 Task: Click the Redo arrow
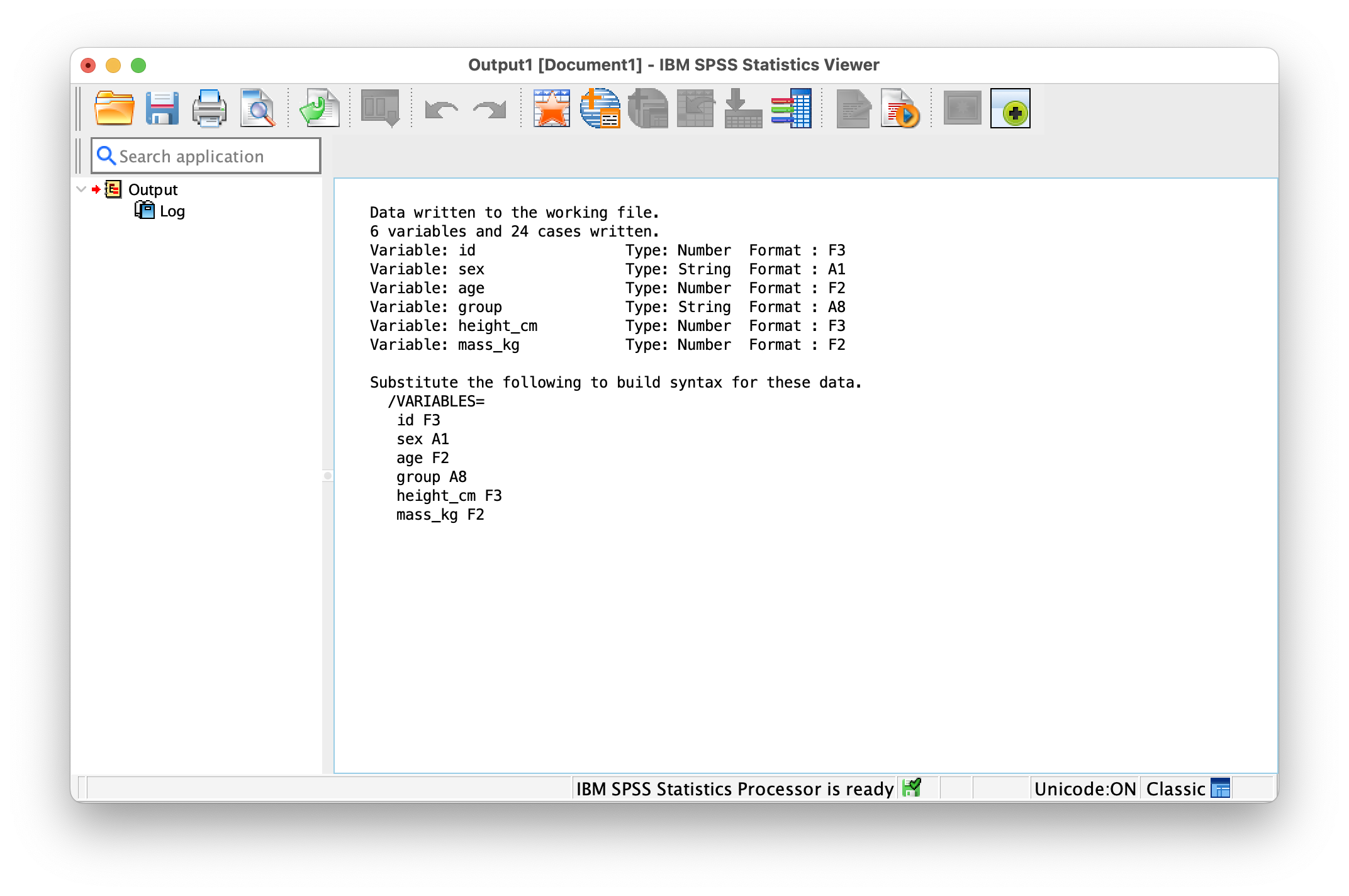pos(490,109)
